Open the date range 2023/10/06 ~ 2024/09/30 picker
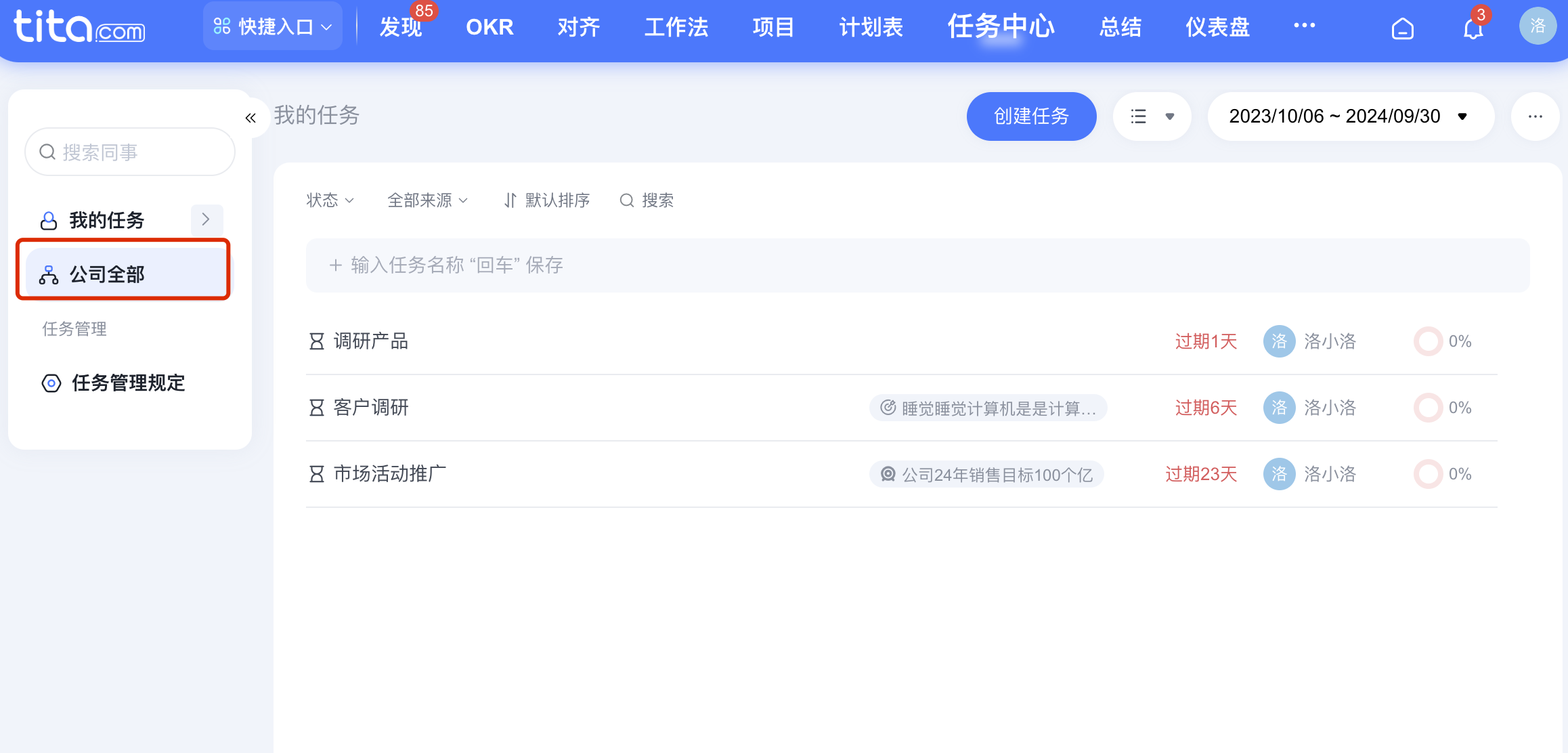Screen dimensions: 1568x753 [1351, 116]
